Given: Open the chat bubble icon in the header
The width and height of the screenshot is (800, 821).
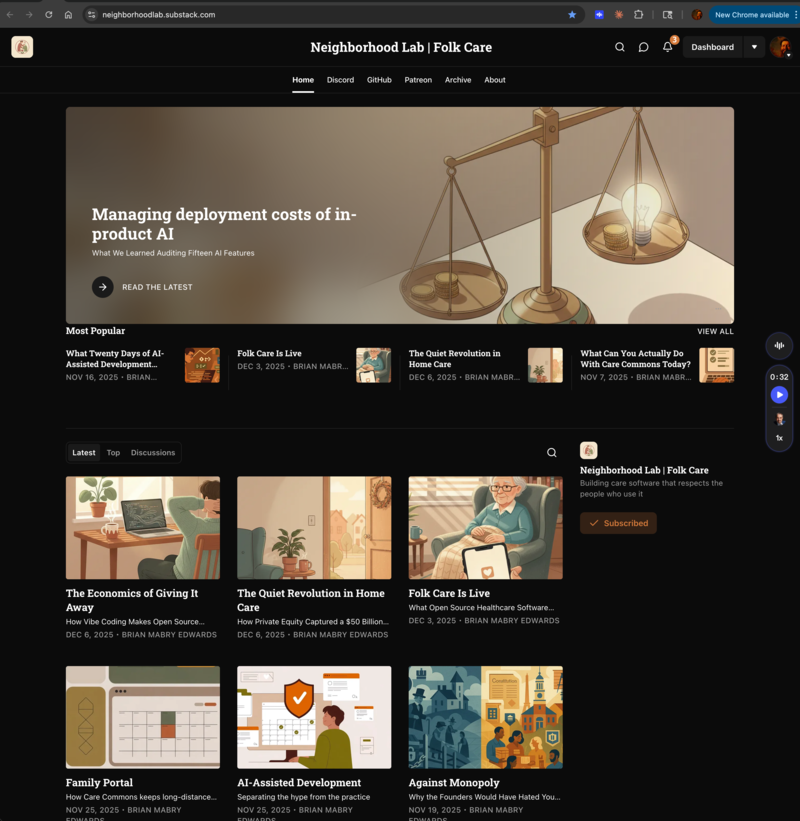Looking at the screenshot, I should (643, 47).
